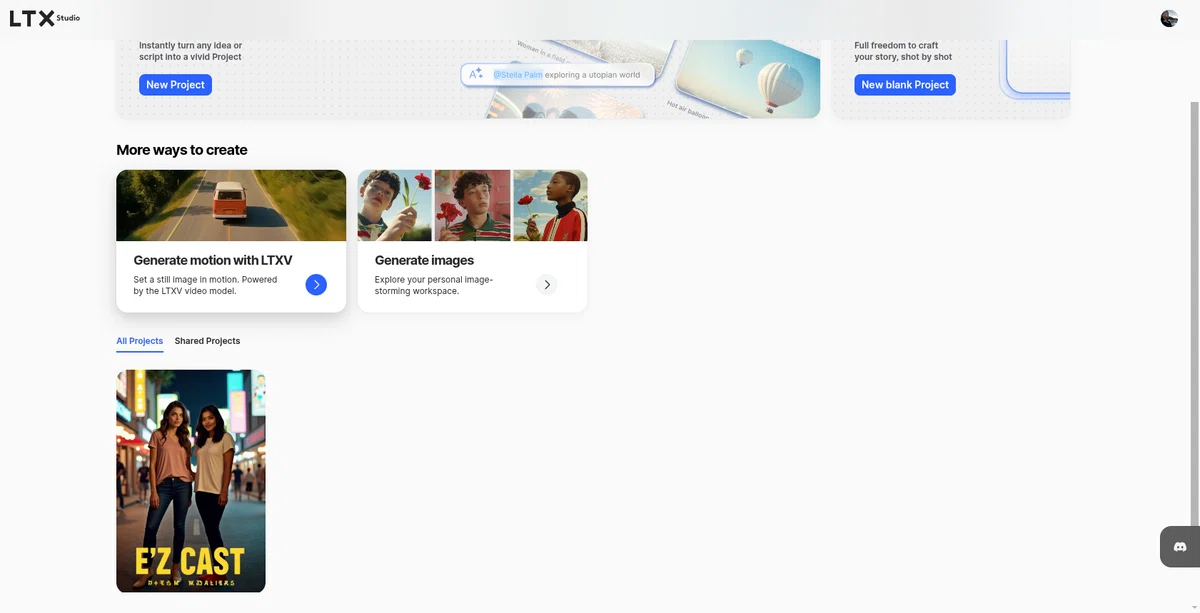Click the blue arrow on Generate motion card
The image size is (1200, 613).
[316, 285]
